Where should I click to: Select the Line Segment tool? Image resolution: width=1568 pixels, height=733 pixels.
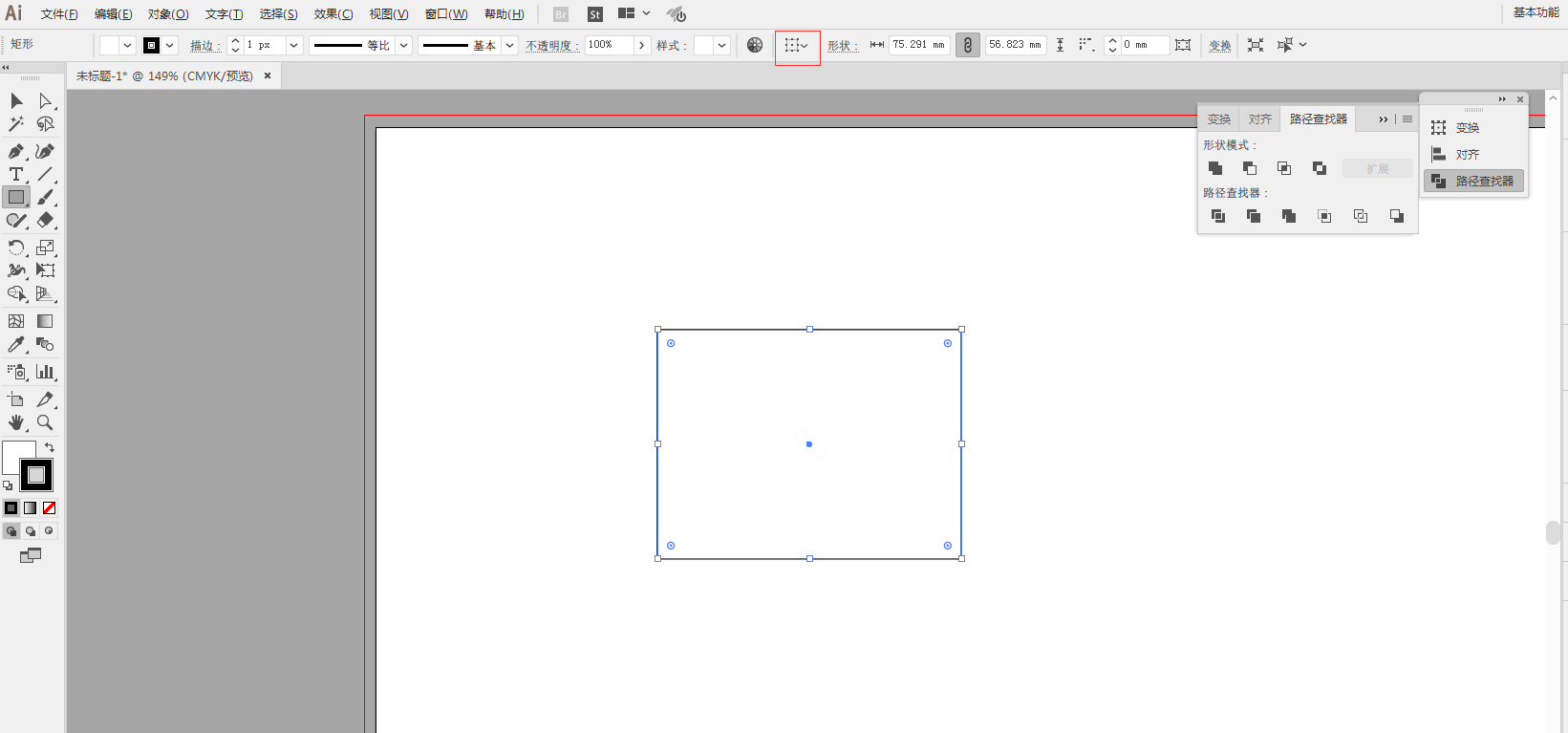45,174
